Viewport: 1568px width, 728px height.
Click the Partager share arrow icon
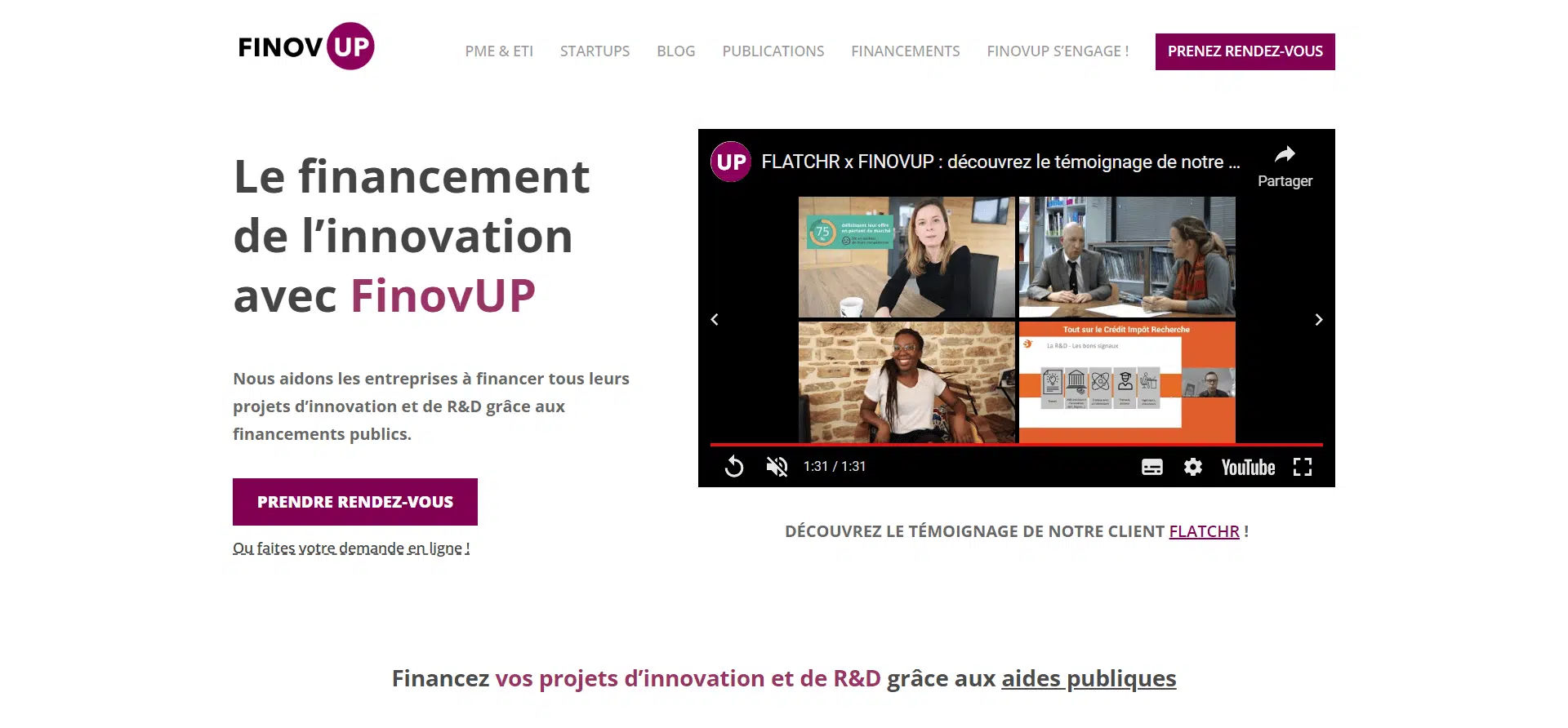tap(1285, 154)
